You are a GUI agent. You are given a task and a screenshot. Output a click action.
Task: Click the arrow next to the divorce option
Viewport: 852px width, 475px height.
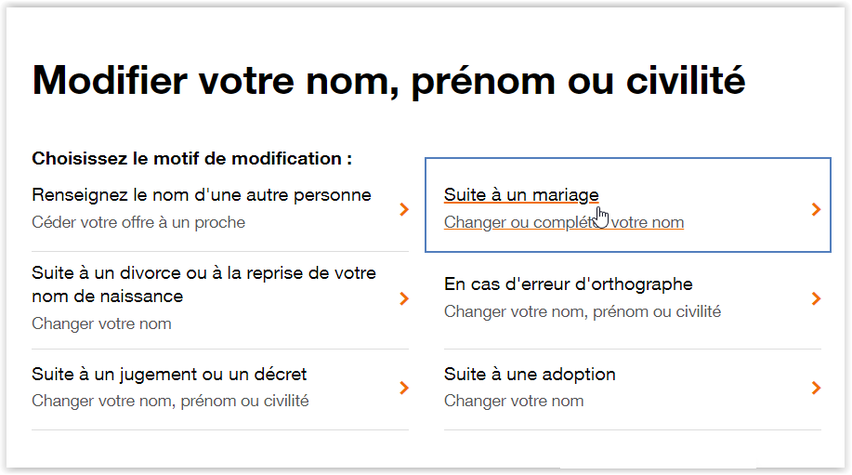click(x=404, y=299)
